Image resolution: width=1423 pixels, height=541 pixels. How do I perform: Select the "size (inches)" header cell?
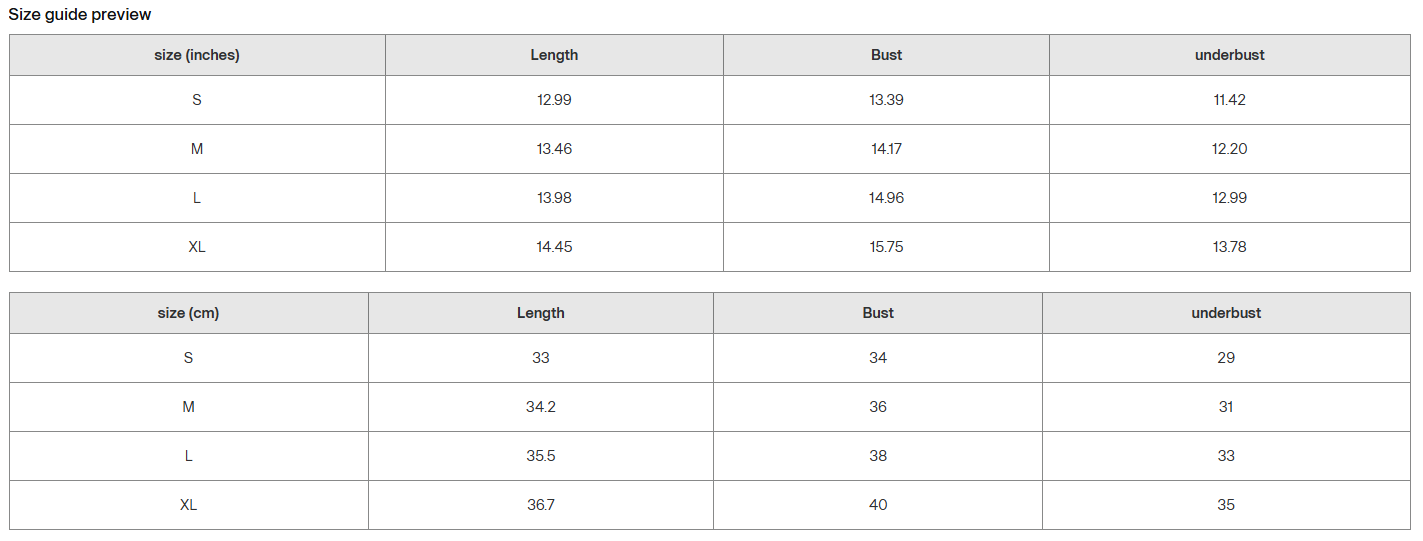[x=197, y=55]
